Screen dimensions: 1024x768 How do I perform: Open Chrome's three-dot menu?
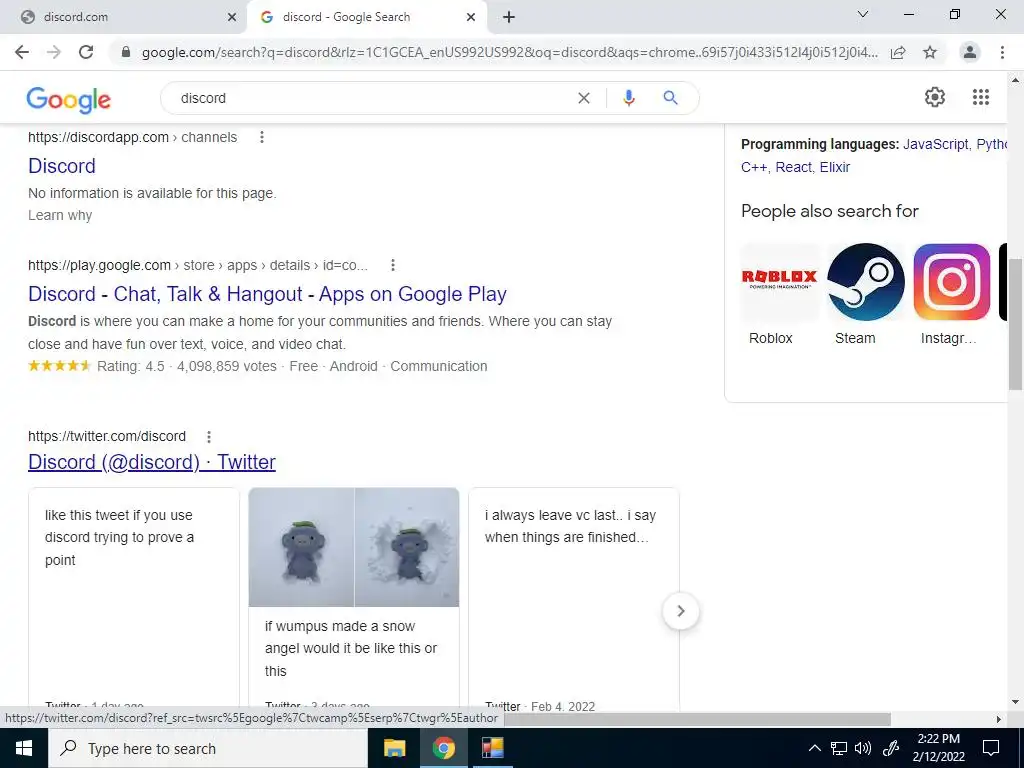pyautogui.click(x=1002, y=52)
